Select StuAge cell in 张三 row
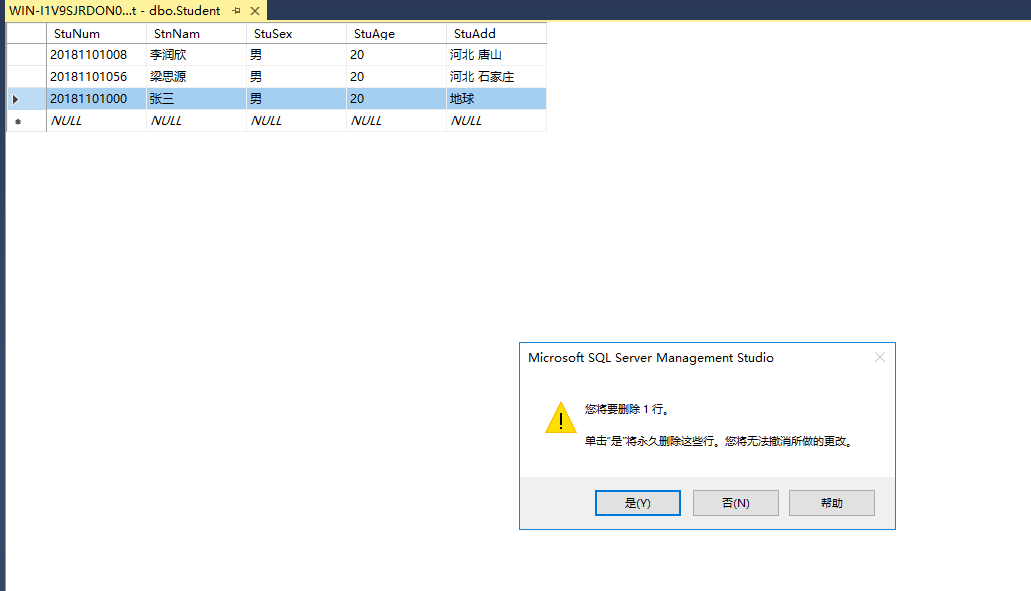The height and width of the screenshot is (591, 1031). (x=396, y=99)
